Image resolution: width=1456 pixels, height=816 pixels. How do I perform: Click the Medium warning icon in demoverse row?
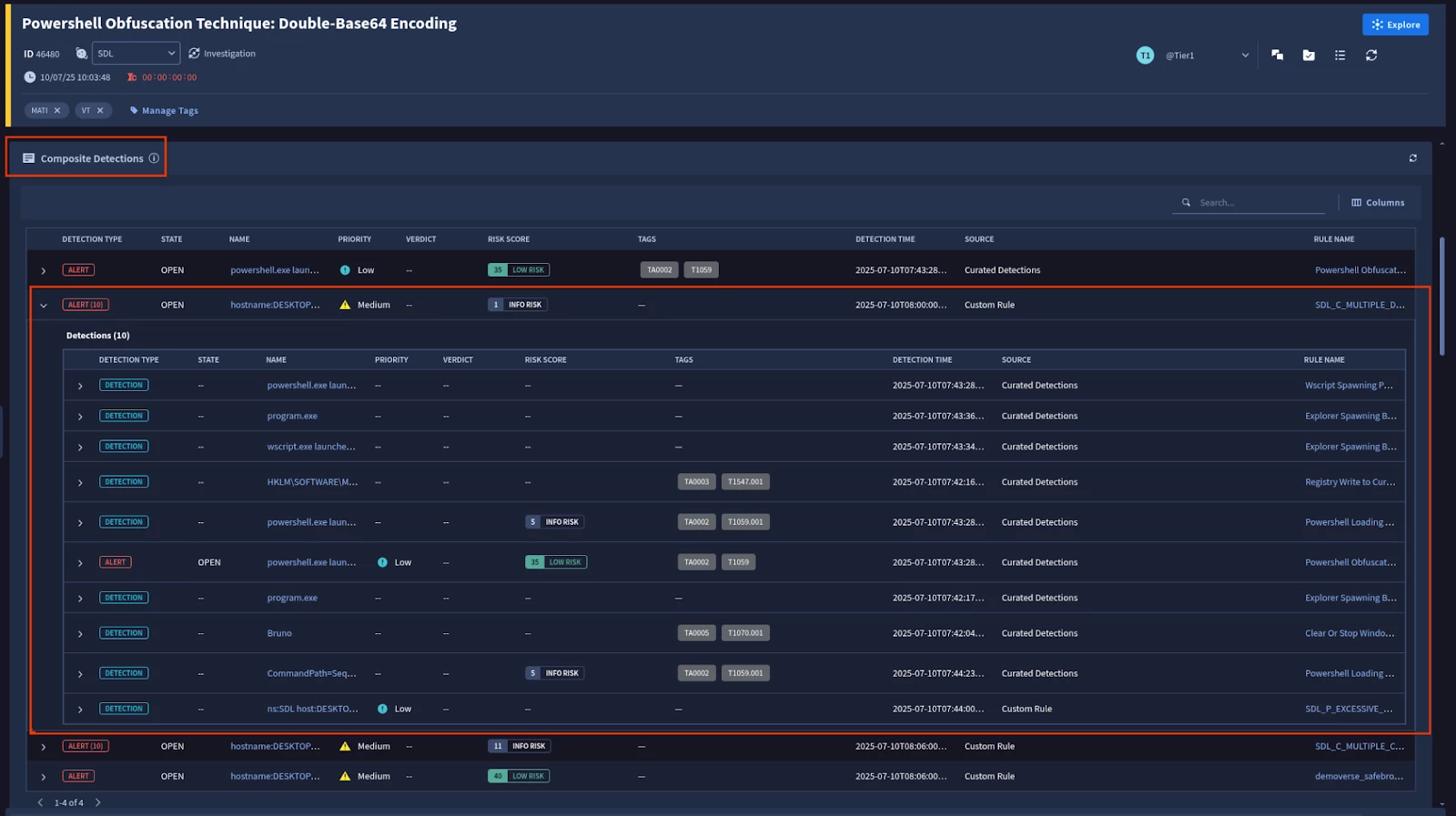point(345,776)
